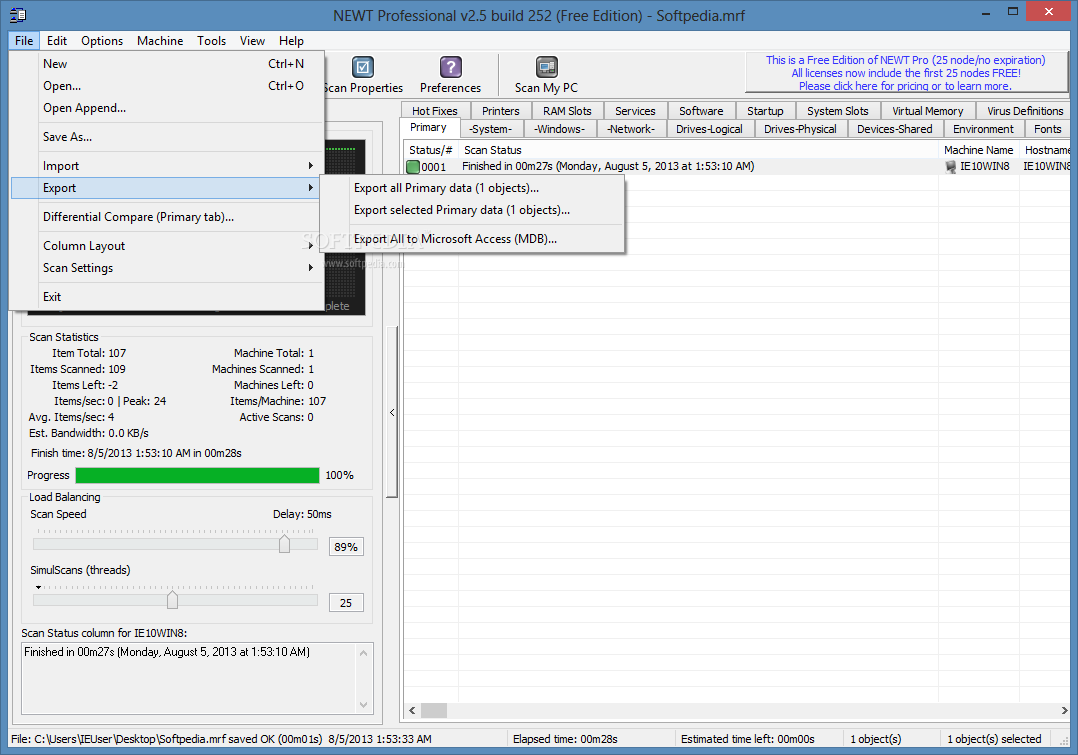Switch to the Fonts tab
This screenshot has width=1078, height=755.
(x=1048, y=129)
